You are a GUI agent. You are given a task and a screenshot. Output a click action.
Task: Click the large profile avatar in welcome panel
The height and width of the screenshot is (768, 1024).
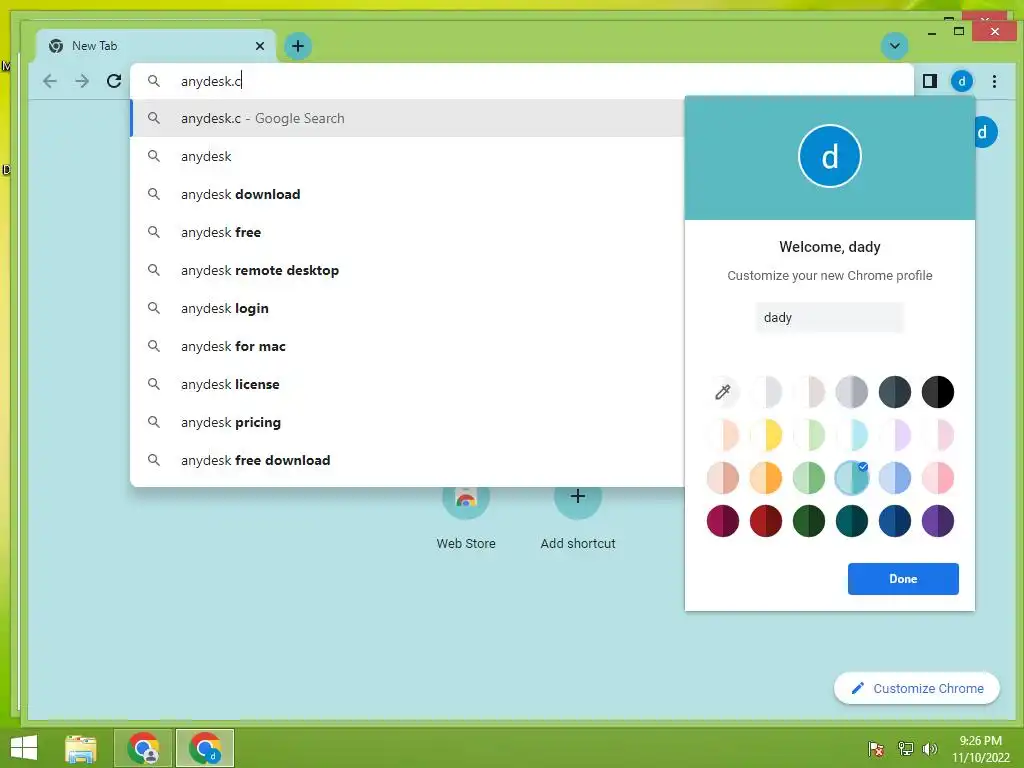pyautogui.click(x=829, y=156)
